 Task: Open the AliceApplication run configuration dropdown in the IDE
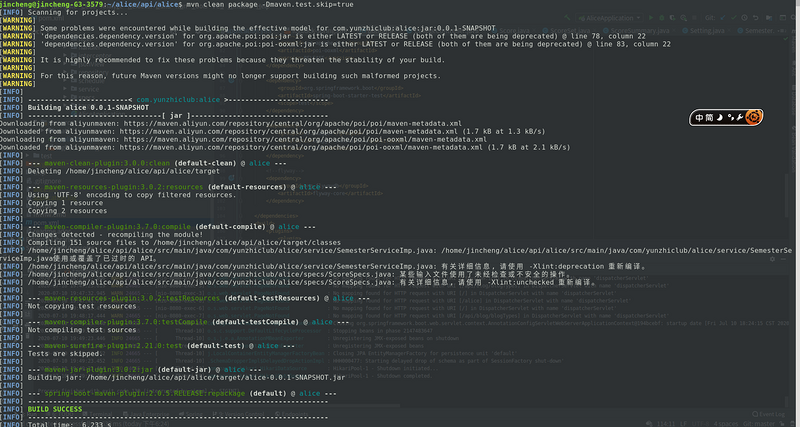coord(609,18)
